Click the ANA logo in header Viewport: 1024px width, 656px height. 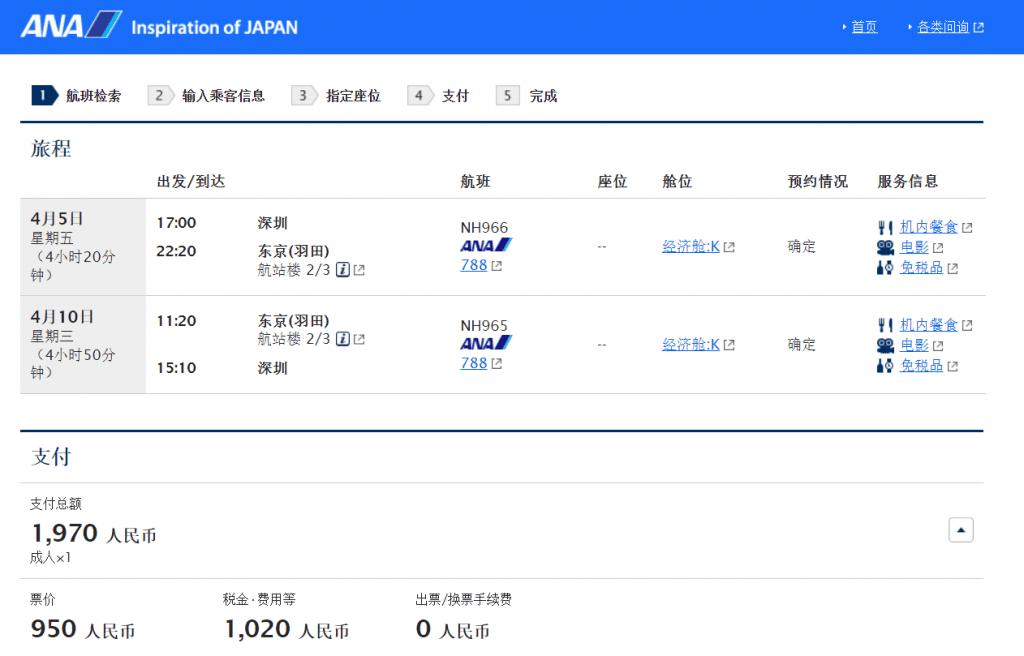tap(70, 25)
